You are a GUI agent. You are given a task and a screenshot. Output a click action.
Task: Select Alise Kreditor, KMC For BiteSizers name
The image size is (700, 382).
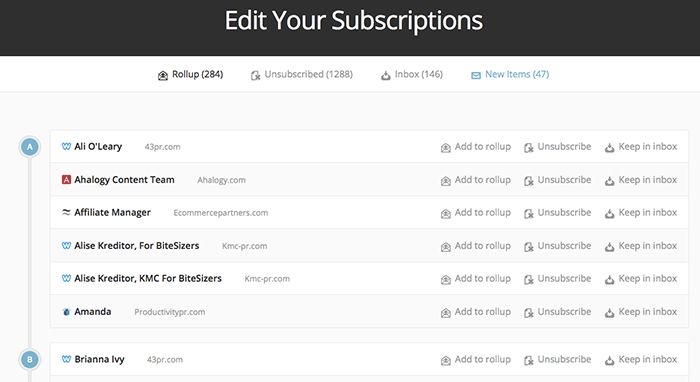[x=148, y=278]
